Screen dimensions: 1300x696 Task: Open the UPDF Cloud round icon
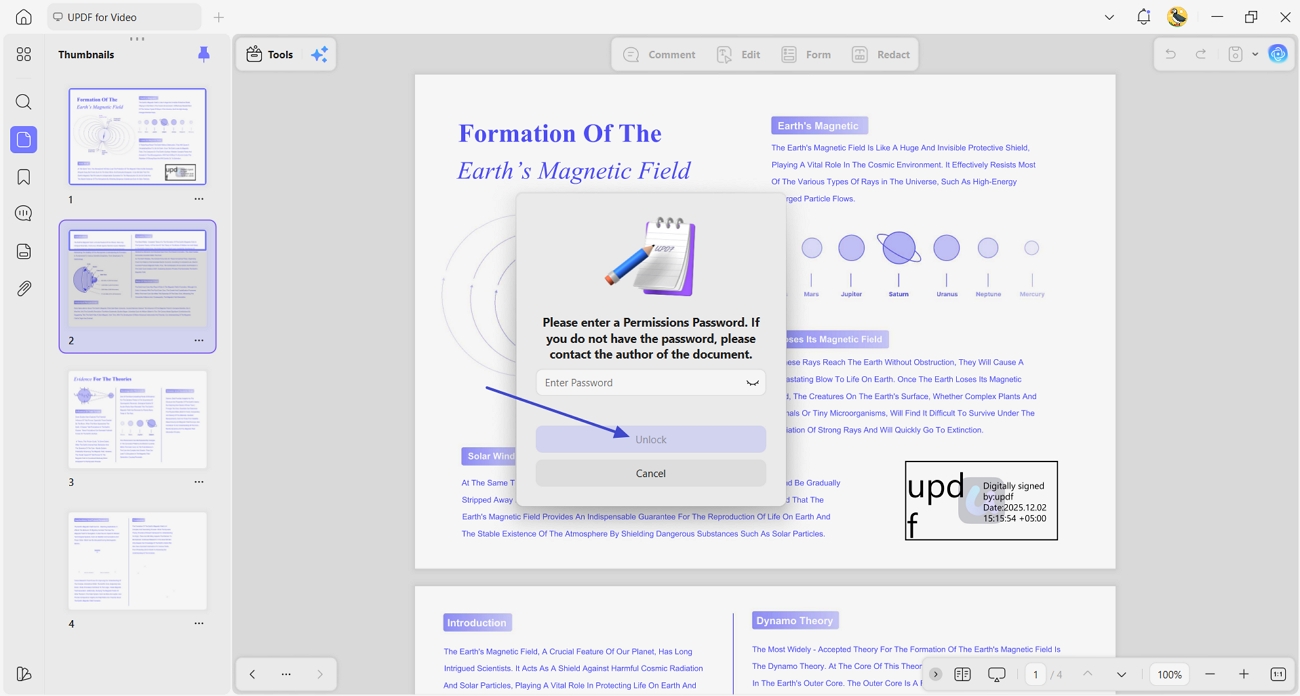click(x=1278, y=54)
